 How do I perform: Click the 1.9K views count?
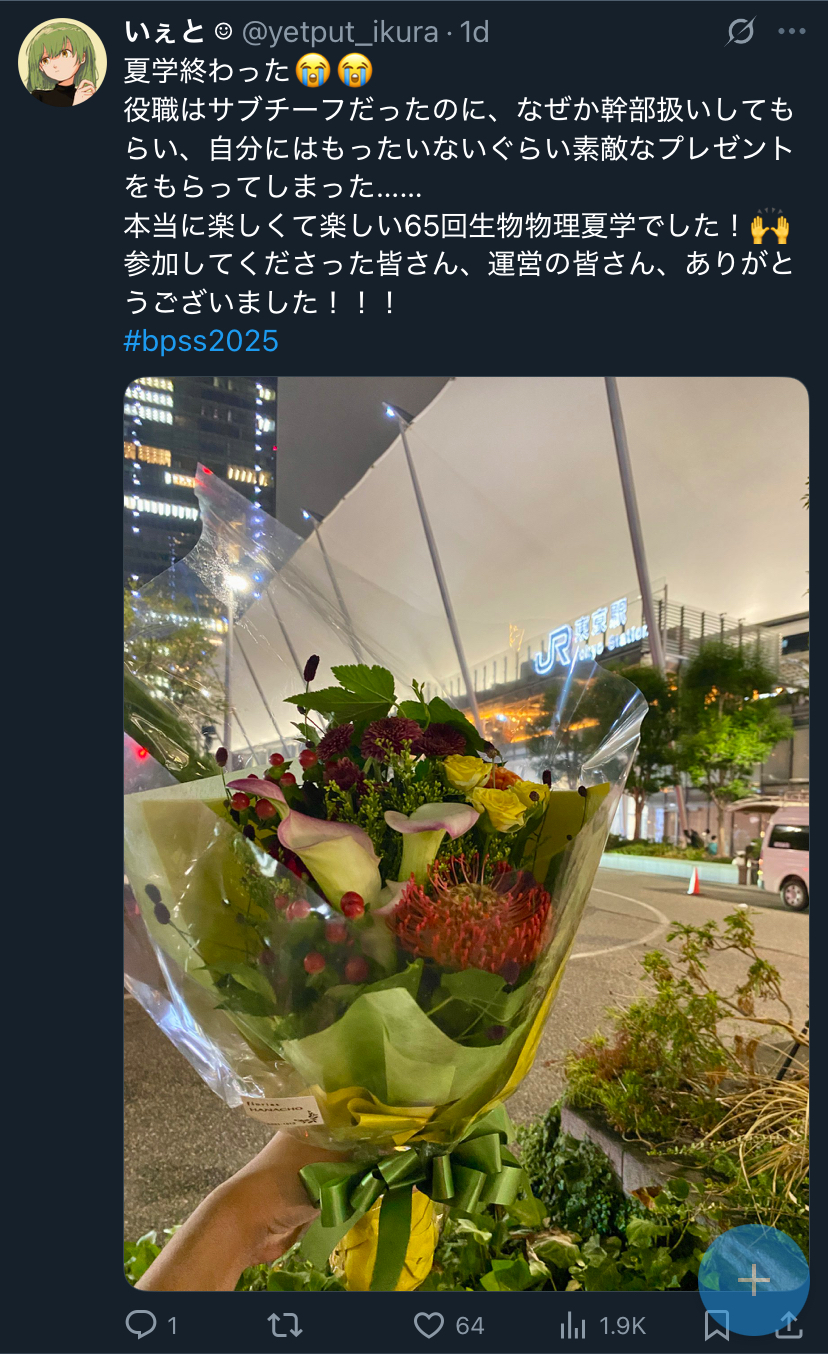coord(622,1326)
